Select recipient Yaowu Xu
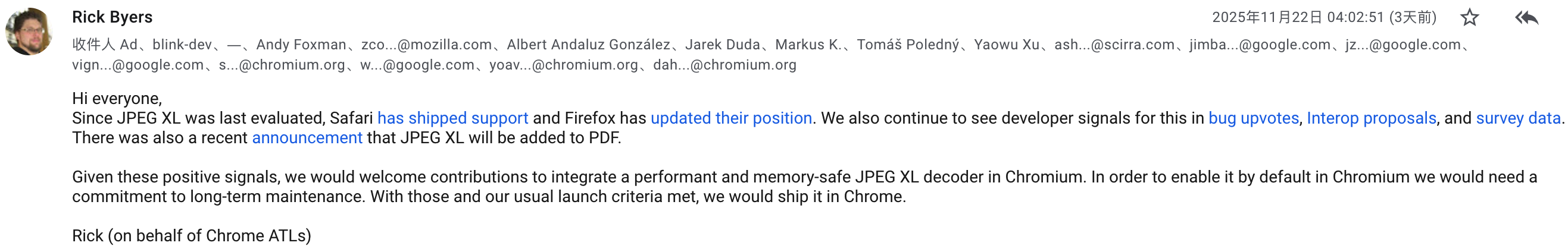 click(1006, 45)
